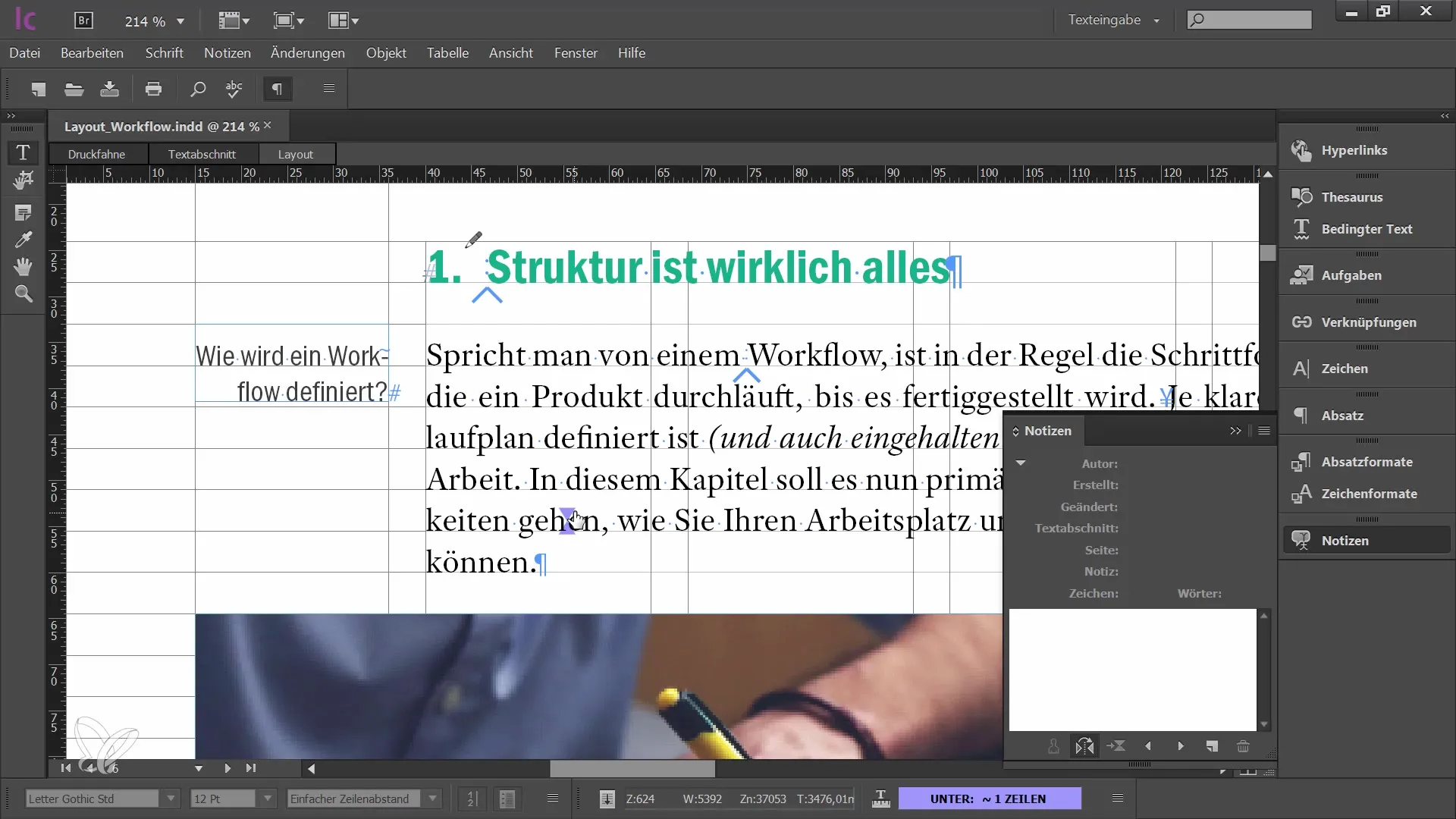This screenshot has height=819, width=1456.
Task: Select the Type tool in toolbar
Action: pyautogui.click(x=23, y=151)
